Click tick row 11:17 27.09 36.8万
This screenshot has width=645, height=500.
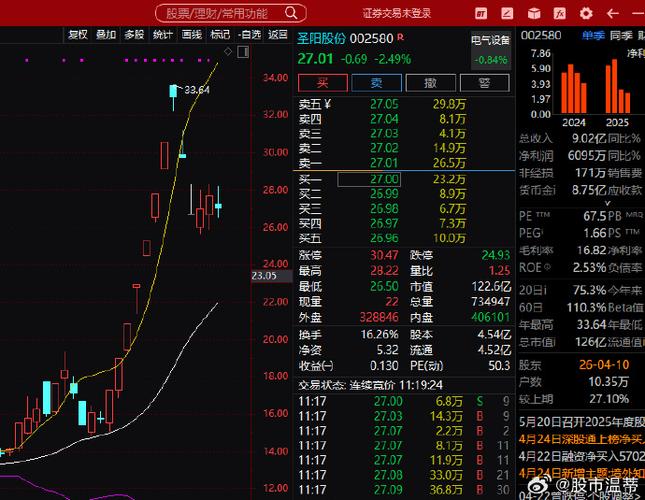tap(404, 489)
